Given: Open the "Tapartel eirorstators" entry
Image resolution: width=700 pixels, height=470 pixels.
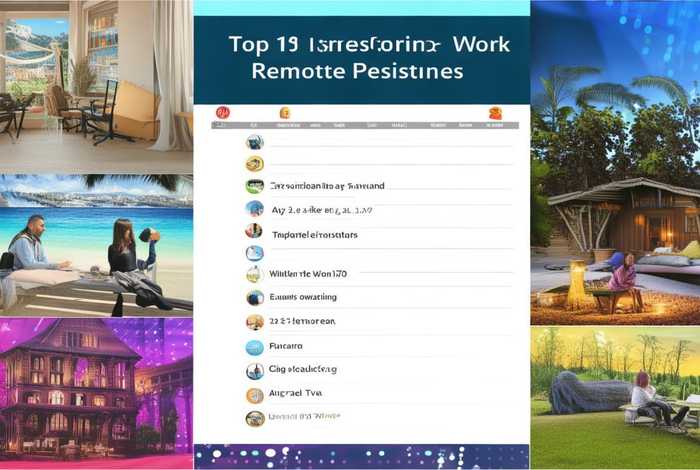Looking at the screenshot, I should point(314,235).
